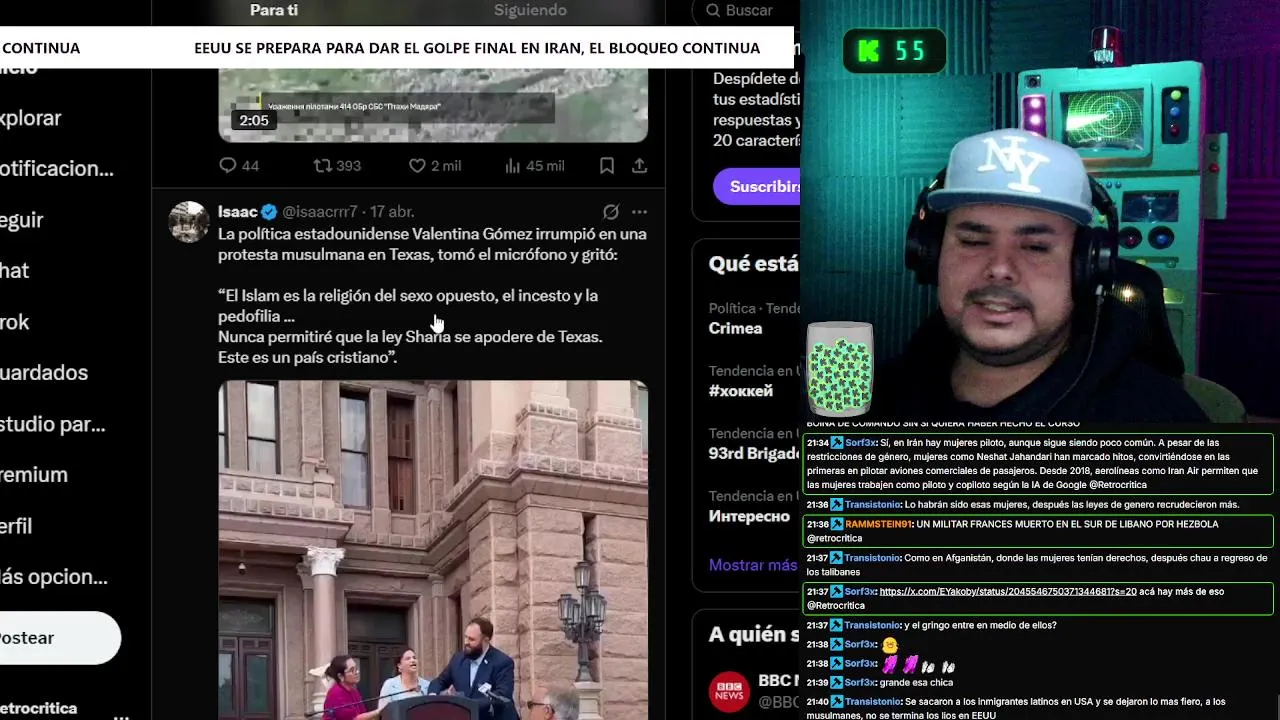Open Grok in sidebar

tap(14, 322)
